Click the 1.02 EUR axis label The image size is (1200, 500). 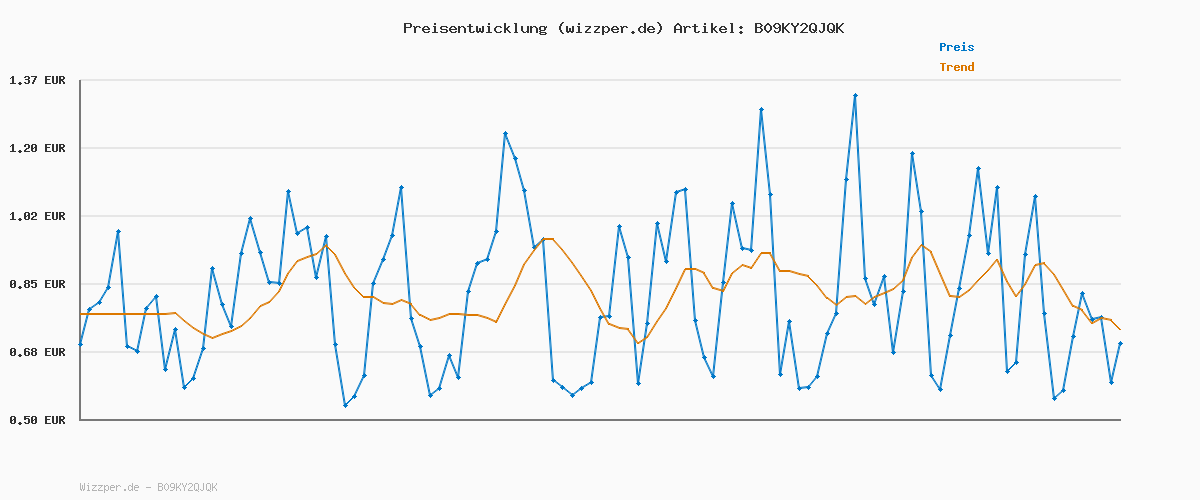(37, 216)
